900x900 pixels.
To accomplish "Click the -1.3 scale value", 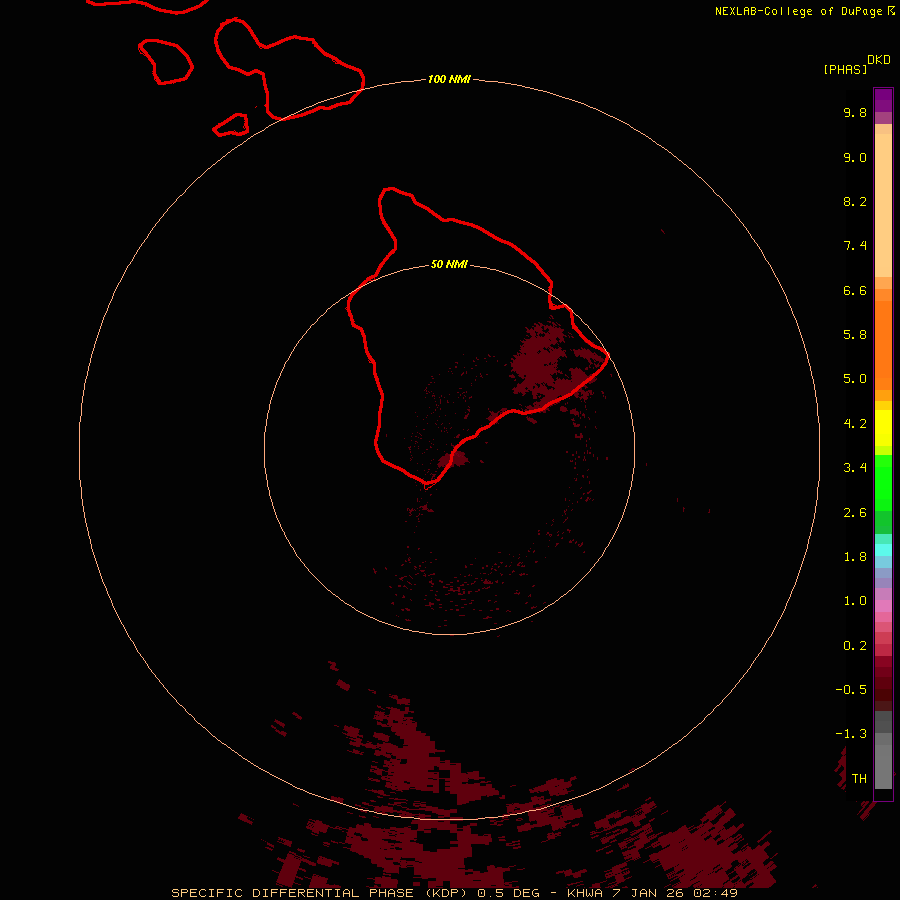I will (x=851, y=734).
